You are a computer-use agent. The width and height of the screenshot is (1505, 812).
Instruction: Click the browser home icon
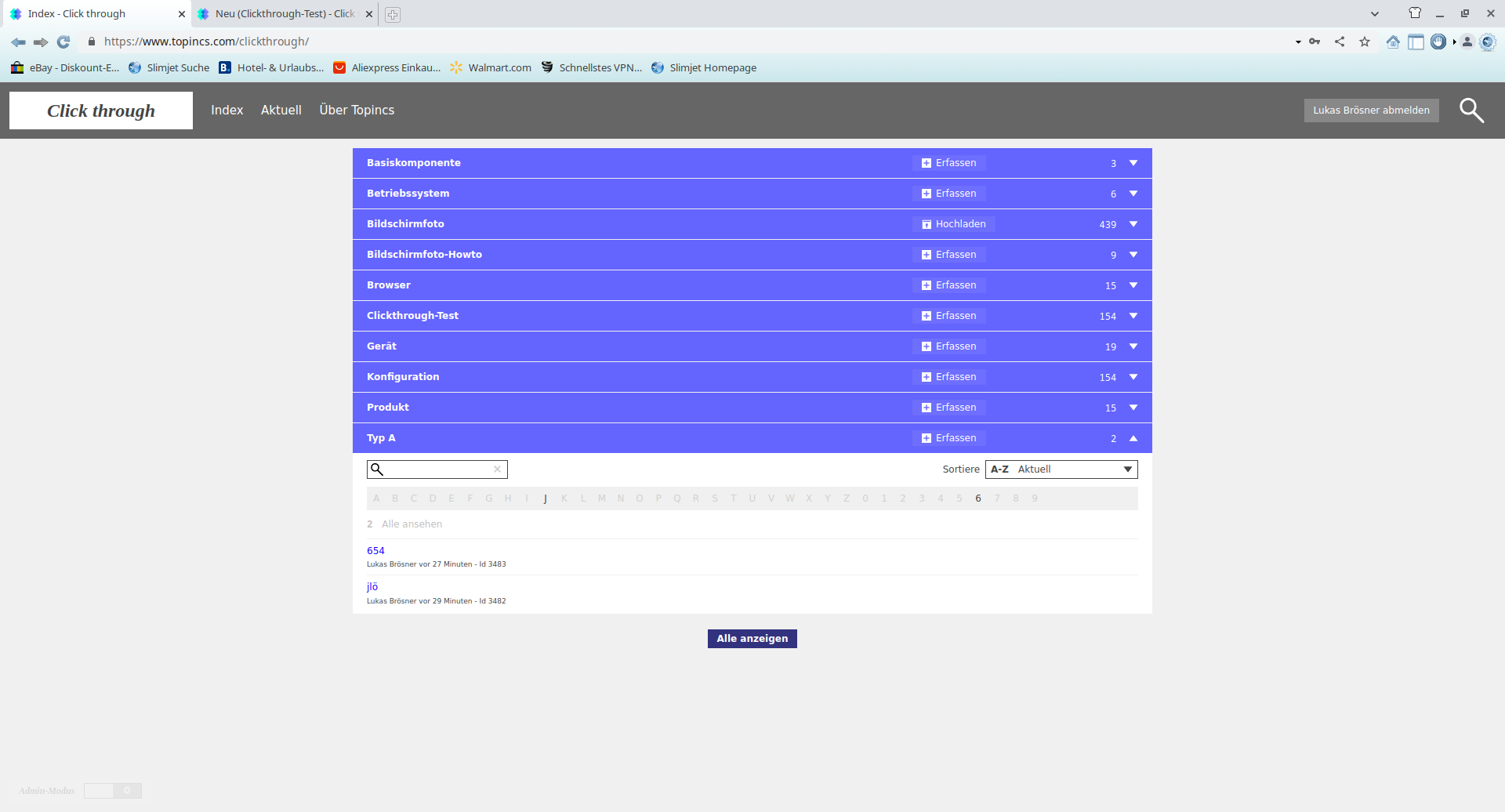1392,42
